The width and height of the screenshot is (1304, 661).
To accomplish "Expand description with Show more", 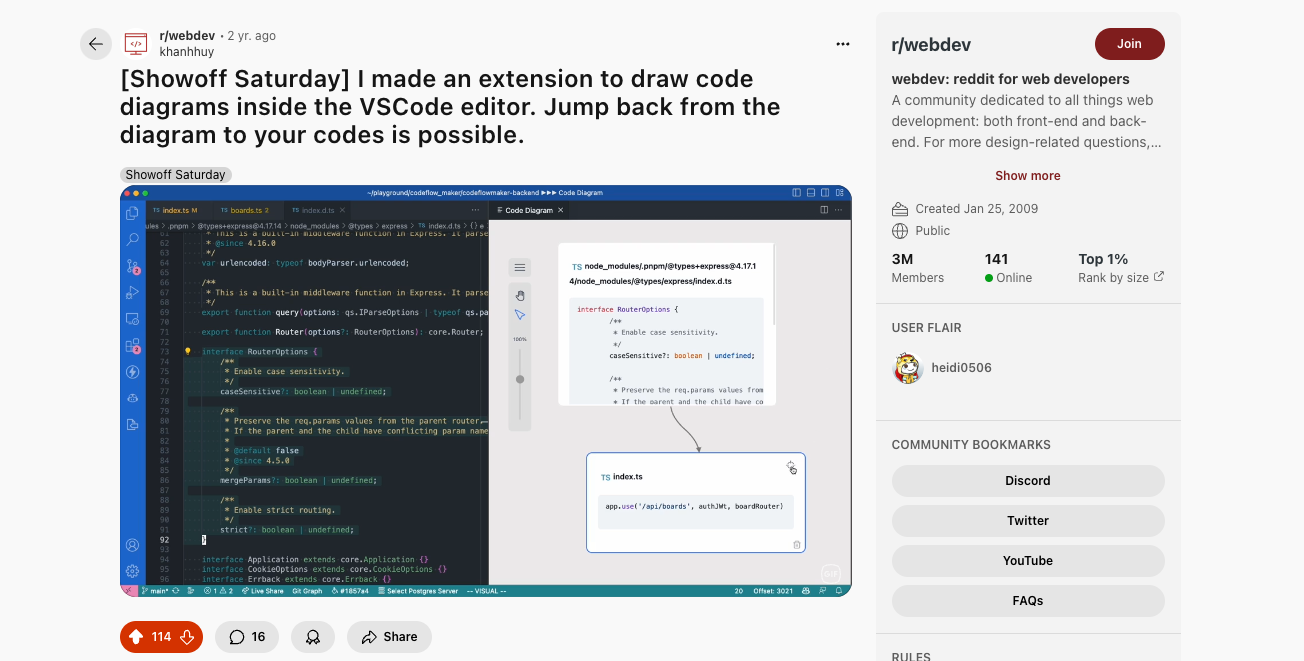I will pyautogui.click(x=1028, y=175).
